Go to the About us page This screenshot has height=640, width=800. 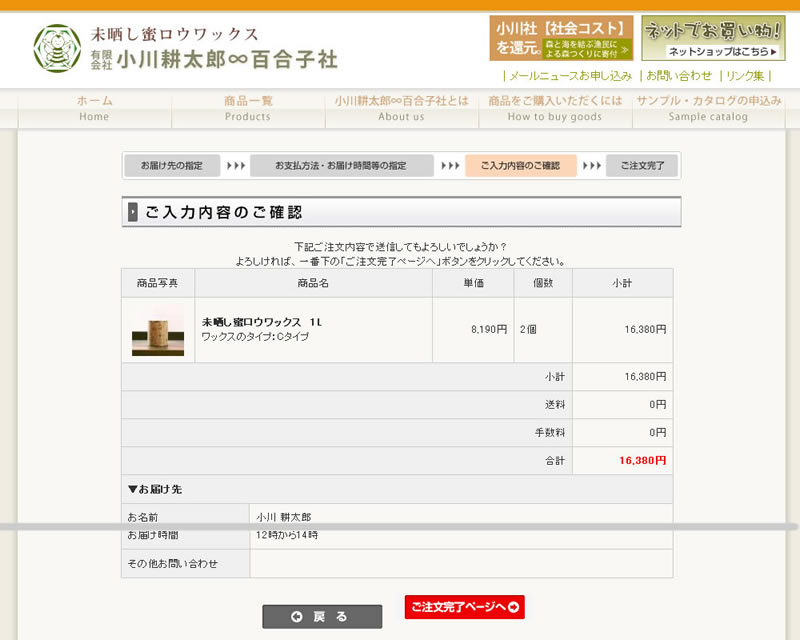click(x=401, y=108)
